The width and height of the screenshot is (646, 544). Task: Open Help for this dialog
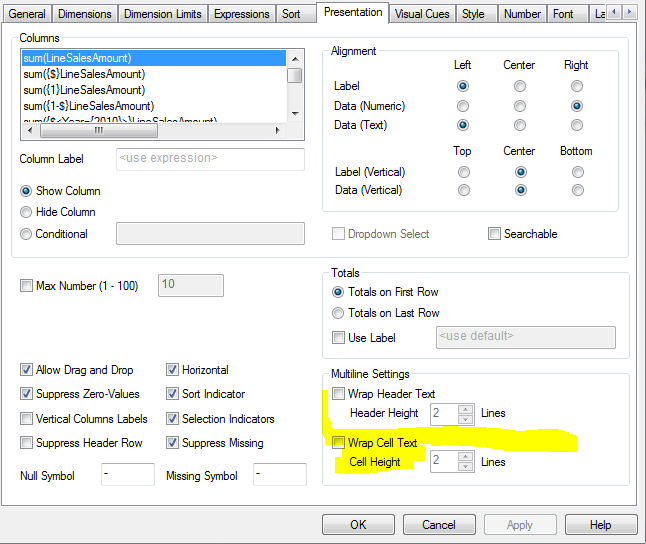[601, 525]
